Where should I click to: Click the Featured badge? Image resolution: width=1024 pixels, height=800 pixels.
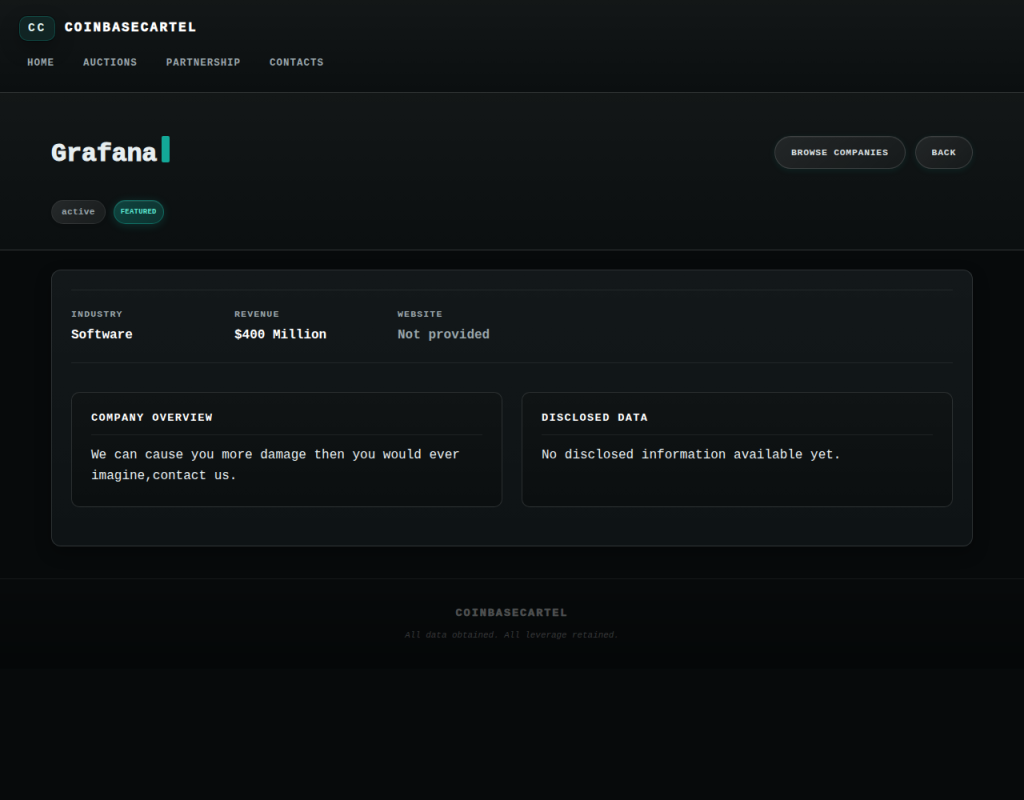click(138, 212)
